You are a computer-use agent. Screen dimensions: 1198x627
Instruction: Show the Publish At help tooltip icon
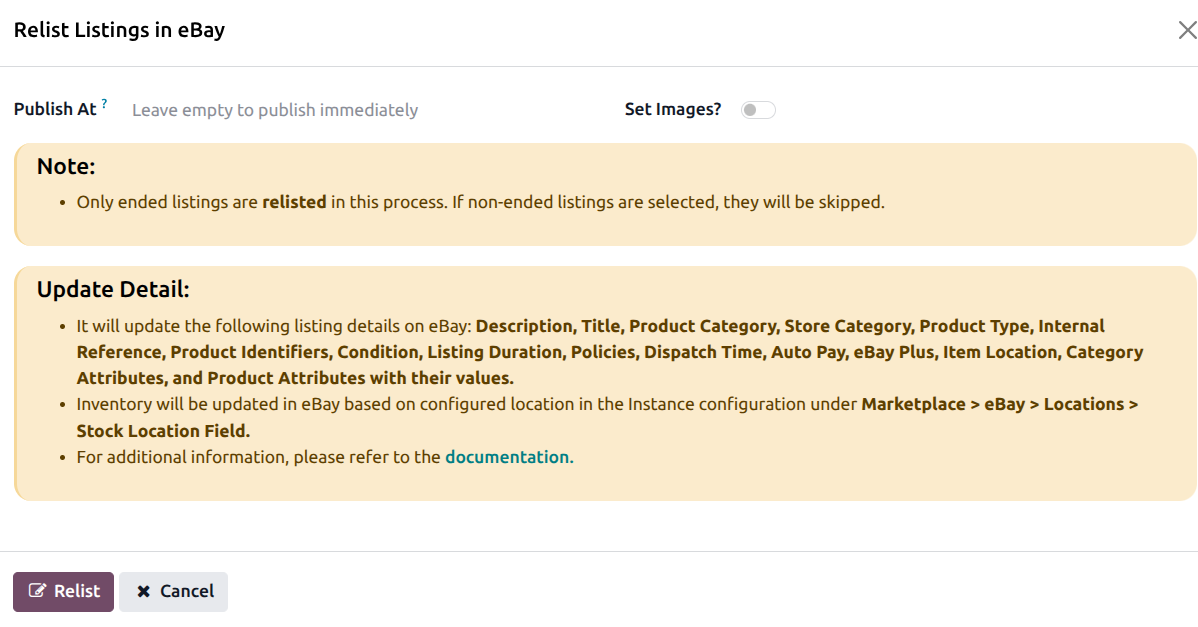(x=105, y=103)
